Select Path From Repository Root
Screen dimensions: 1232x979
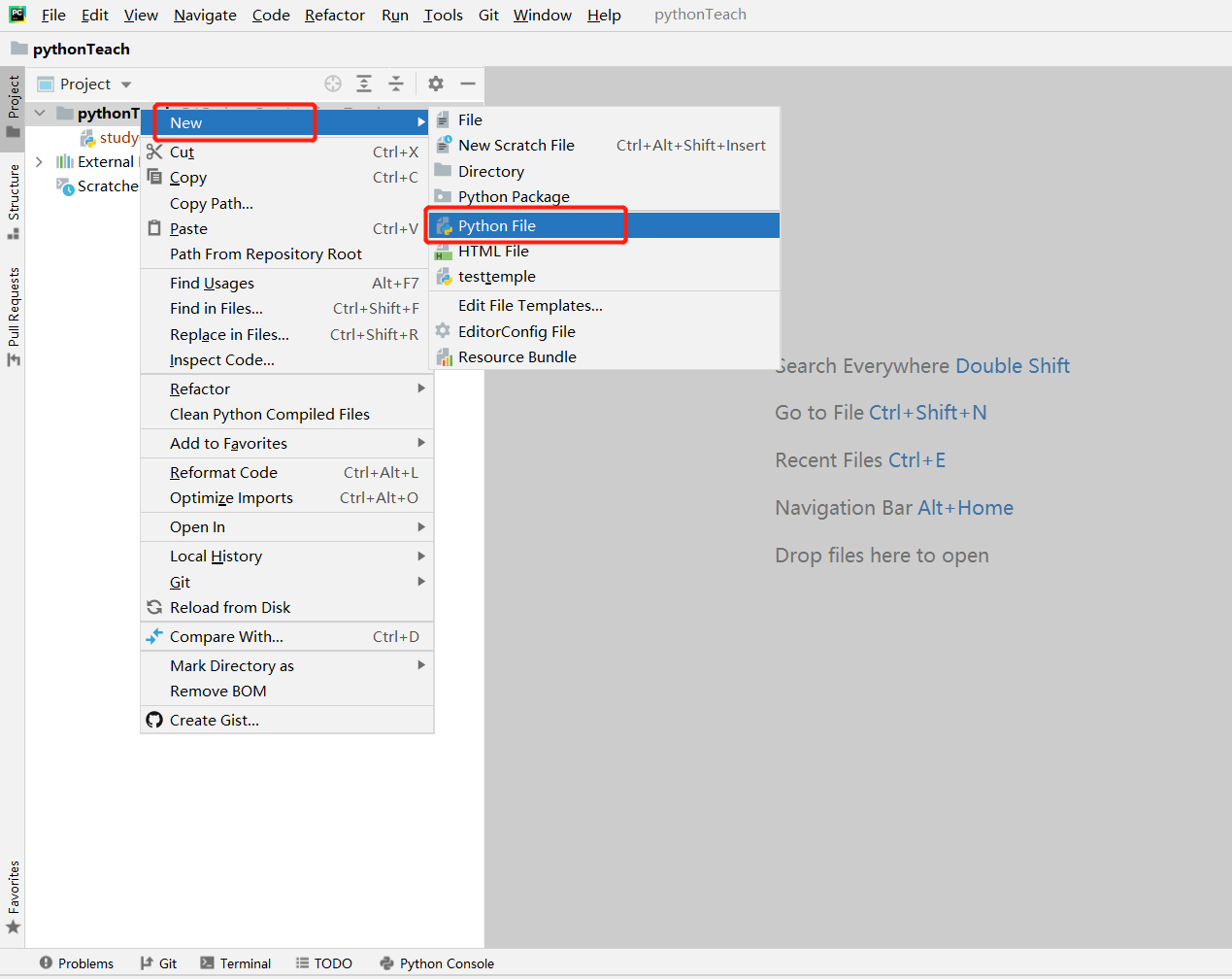pyautogui.click(x=285, y=253)
